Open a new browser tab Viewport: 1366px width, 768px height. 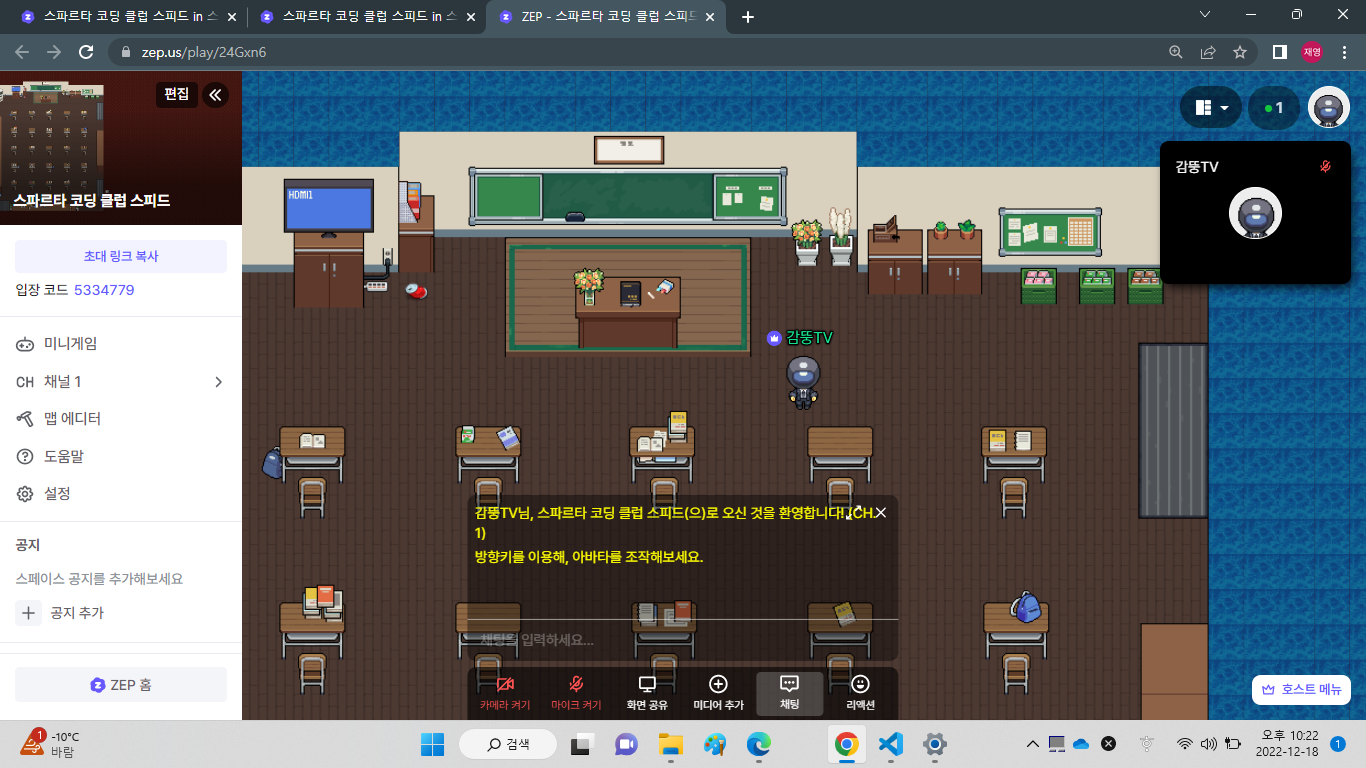coord(748,17)
